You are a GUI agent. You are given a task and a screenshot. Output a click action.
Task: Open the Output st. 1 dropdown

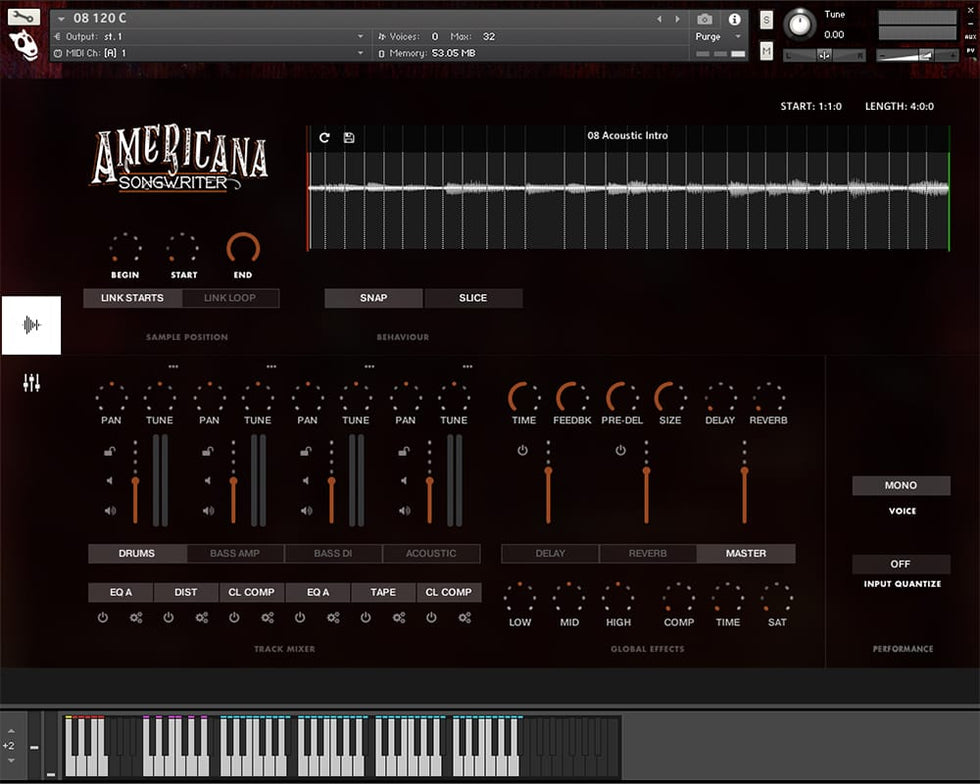(210, 37)
